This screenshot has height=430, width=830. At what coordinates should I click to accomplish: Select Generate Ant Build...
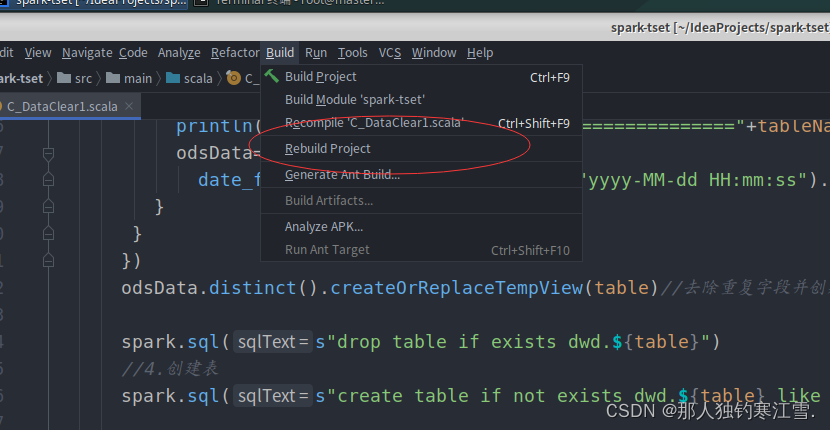[421, 175]
